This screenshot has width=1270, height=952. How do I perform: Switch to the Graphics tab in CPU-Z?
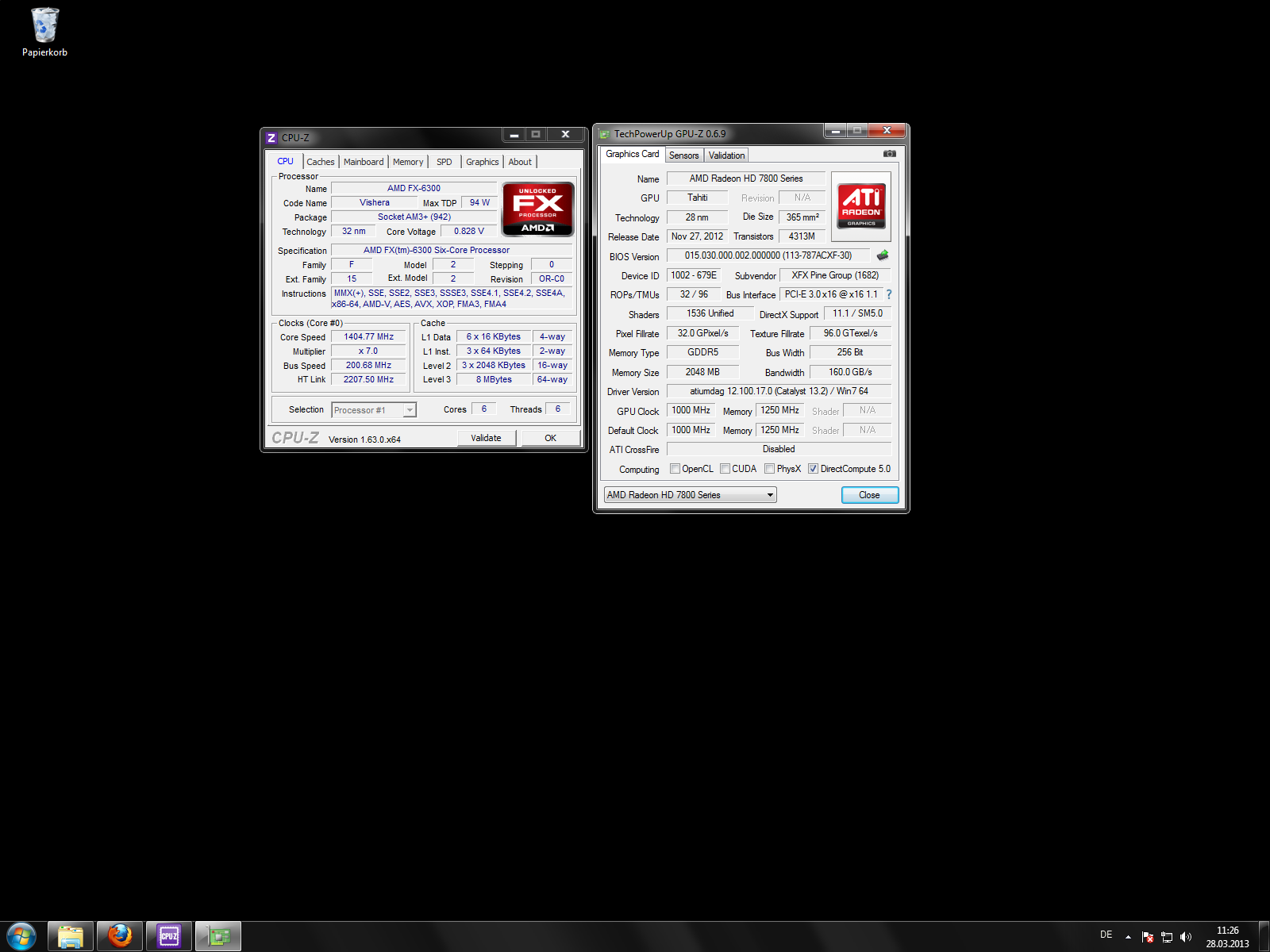pyautogui.click(x=483, y=162)
